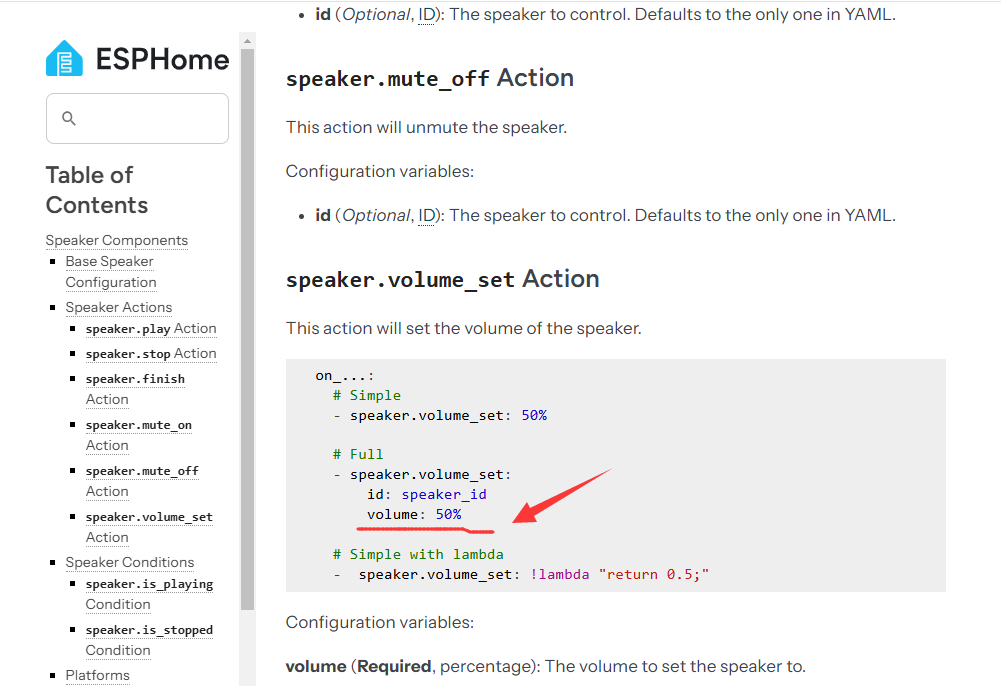
Task: Click ID link under speaker.mute_off Action
Action: point(427,215)
